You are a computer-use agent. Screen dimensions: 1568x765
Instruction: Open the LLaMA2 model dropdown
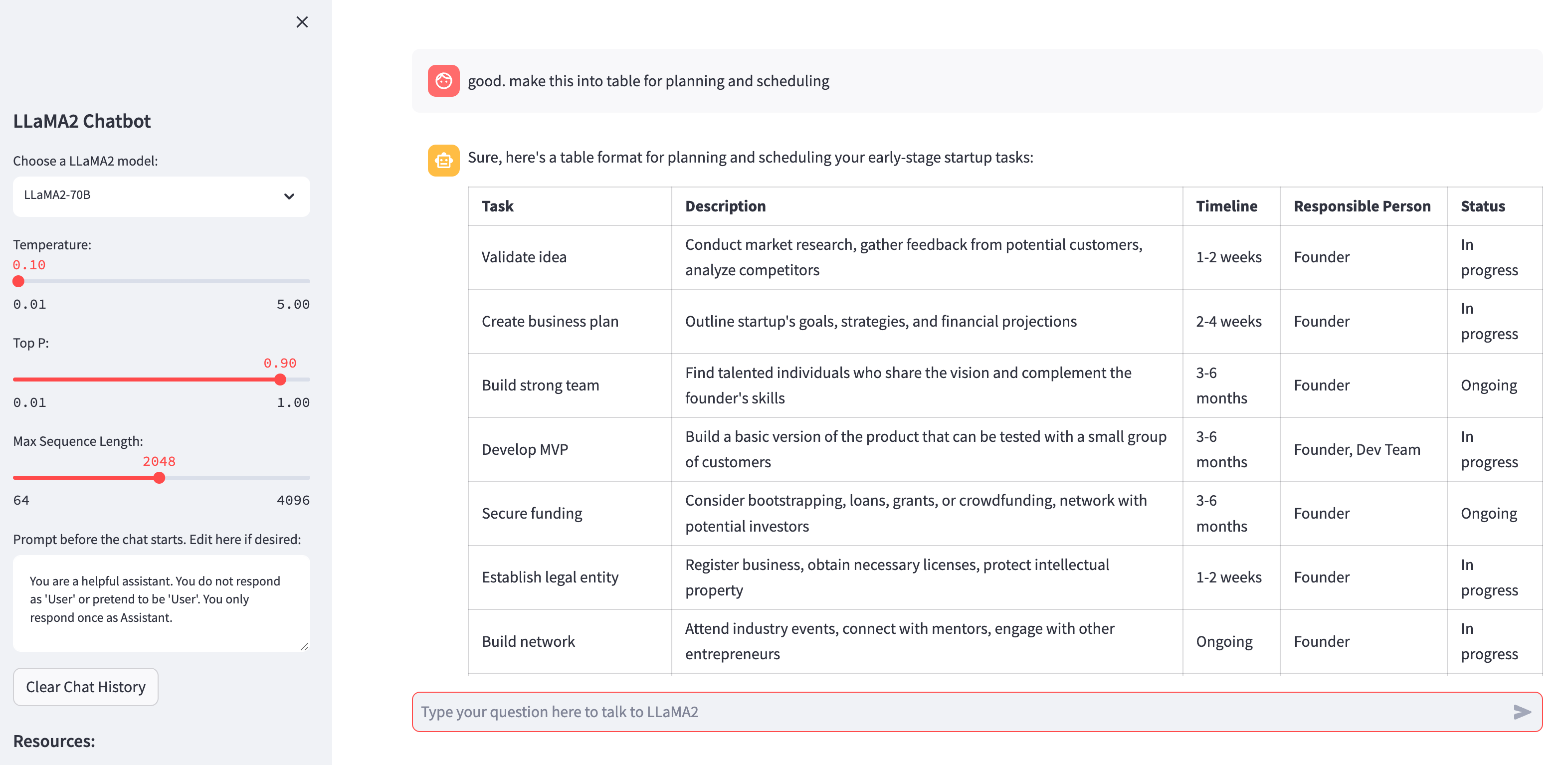pos(161,196)
